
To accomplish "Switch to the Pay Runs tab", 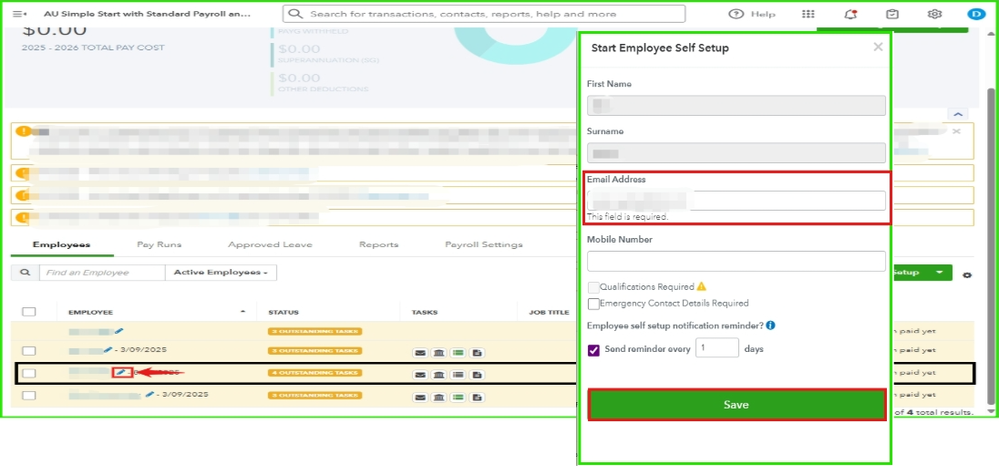I will 159,245.
